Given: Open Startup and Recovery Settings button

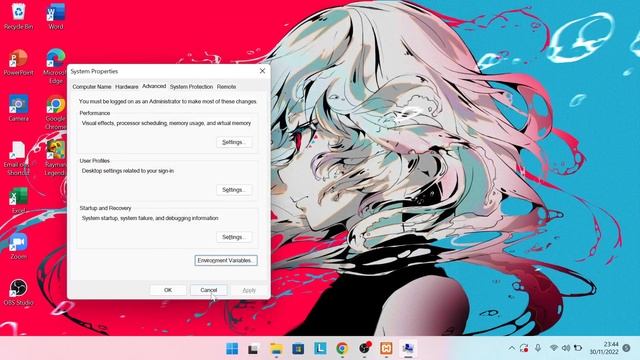Looking at the screenshot, I should point(234,237).
